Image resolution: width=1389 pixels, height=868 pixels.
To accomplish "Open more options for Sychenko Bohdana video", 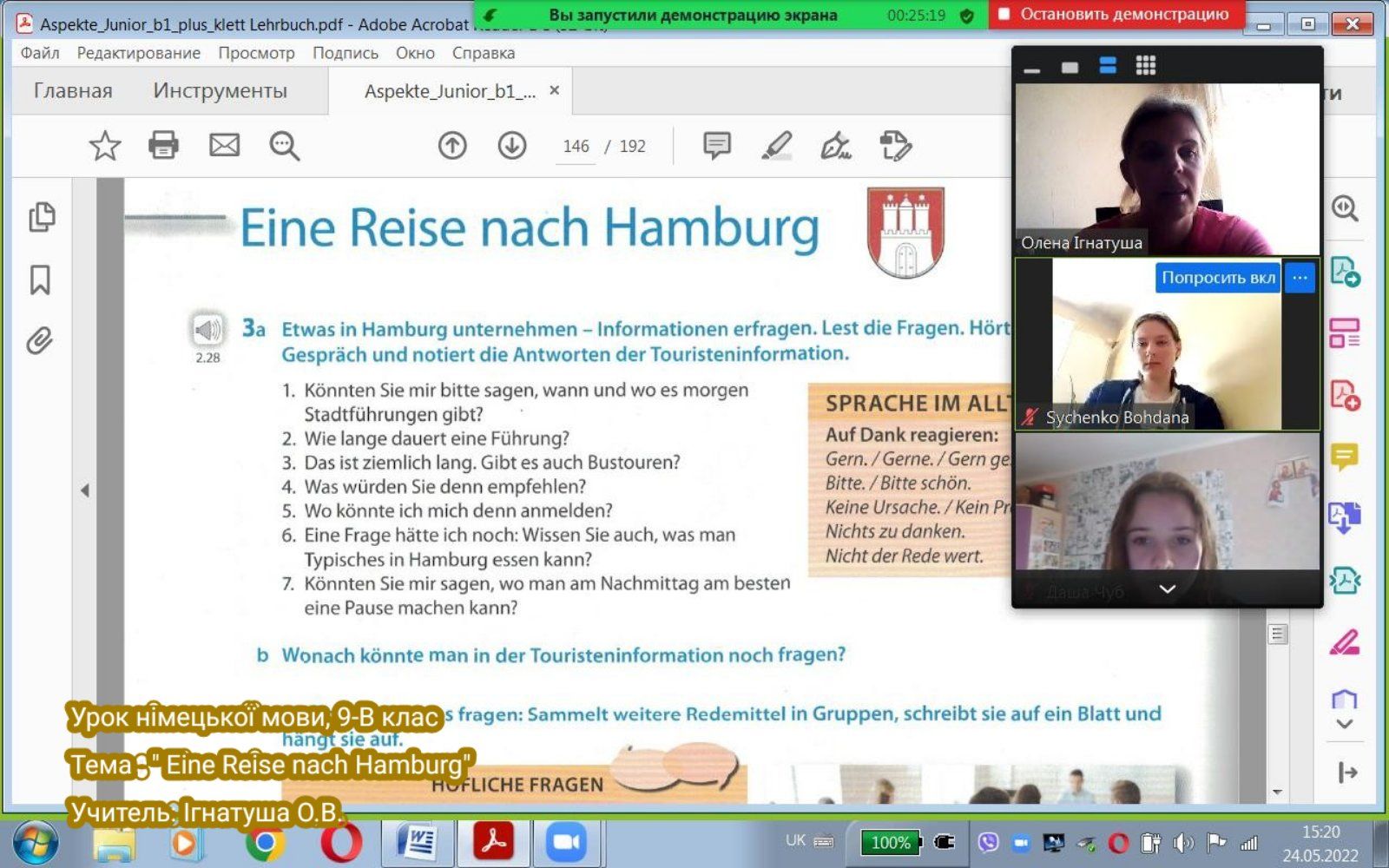I will click(1300, 278).
